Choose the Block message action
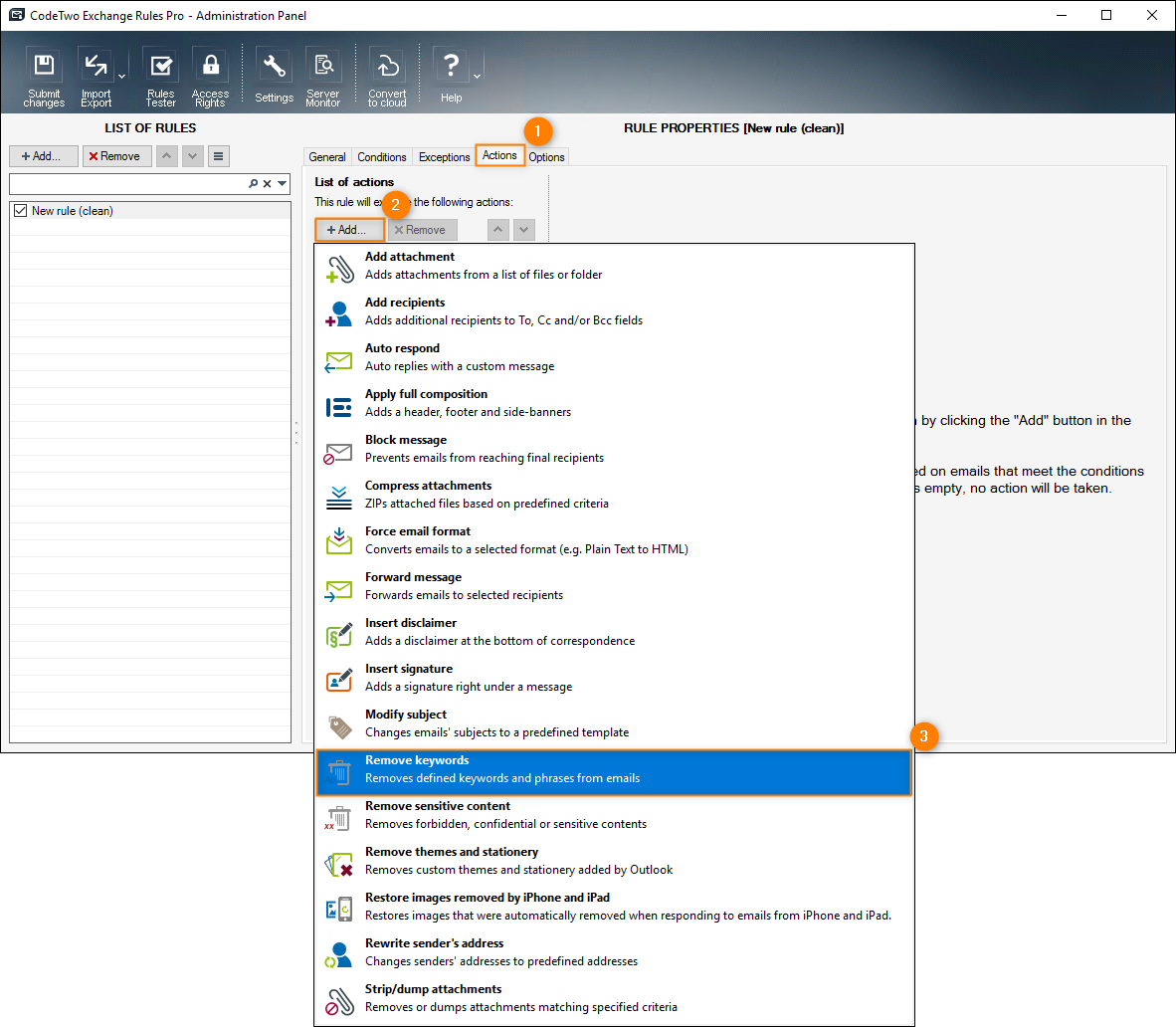 pyautogui.click(x=614, y=450)
